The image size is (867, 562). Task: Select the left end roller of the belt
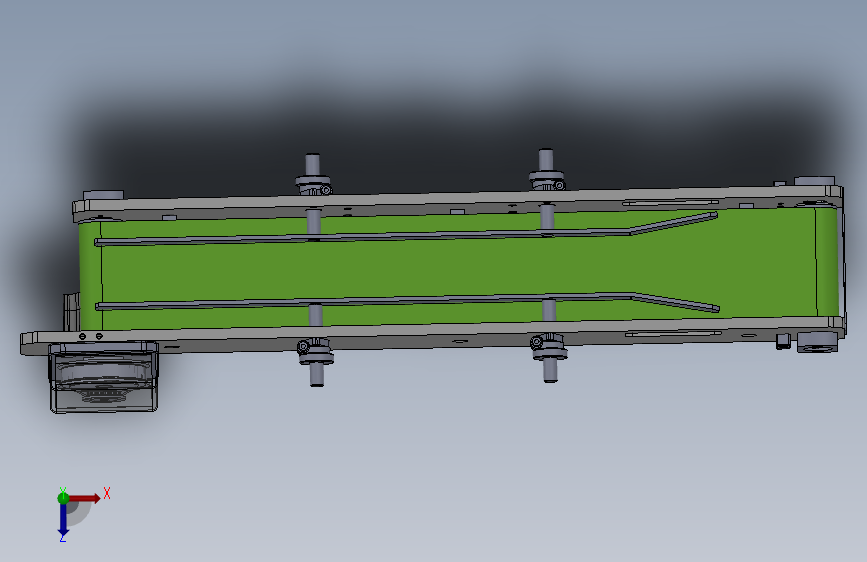pos(90,275)
